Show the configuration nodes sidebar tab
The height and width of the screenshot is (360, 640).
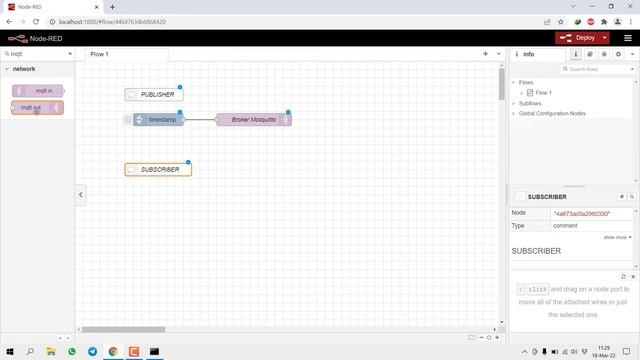pyautogui.click(x=618, y=54)
